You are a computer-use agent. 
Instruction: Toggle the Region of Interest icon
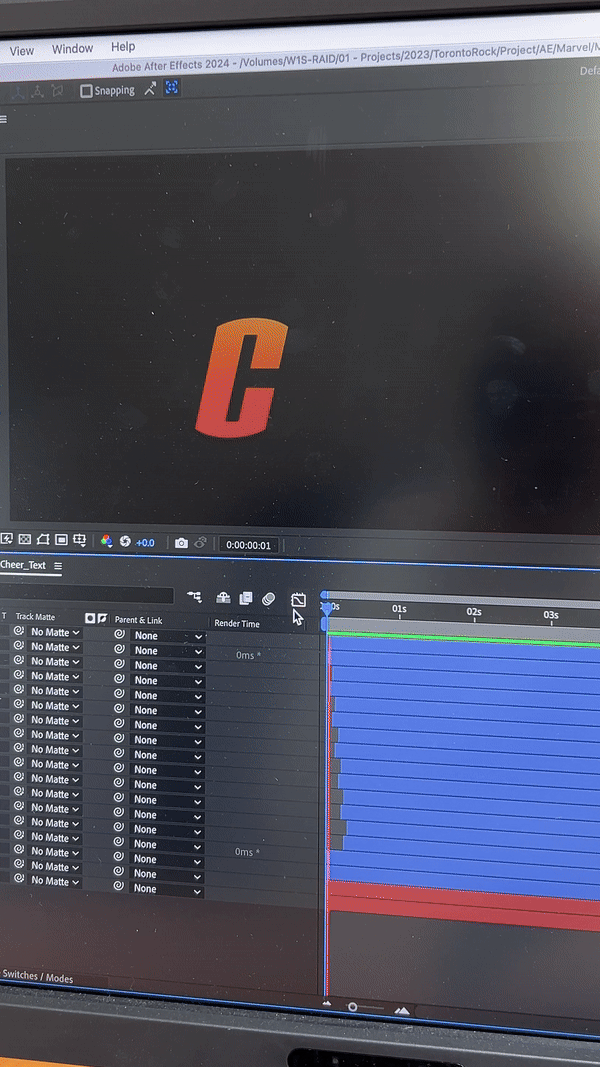click(x=61, y=540)
